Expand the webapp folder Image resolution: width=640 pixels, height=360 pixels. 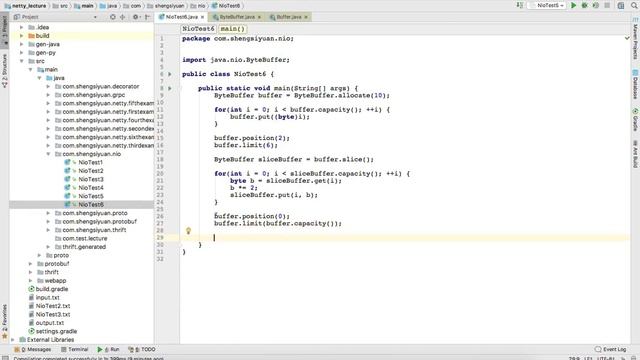[31, 280]
